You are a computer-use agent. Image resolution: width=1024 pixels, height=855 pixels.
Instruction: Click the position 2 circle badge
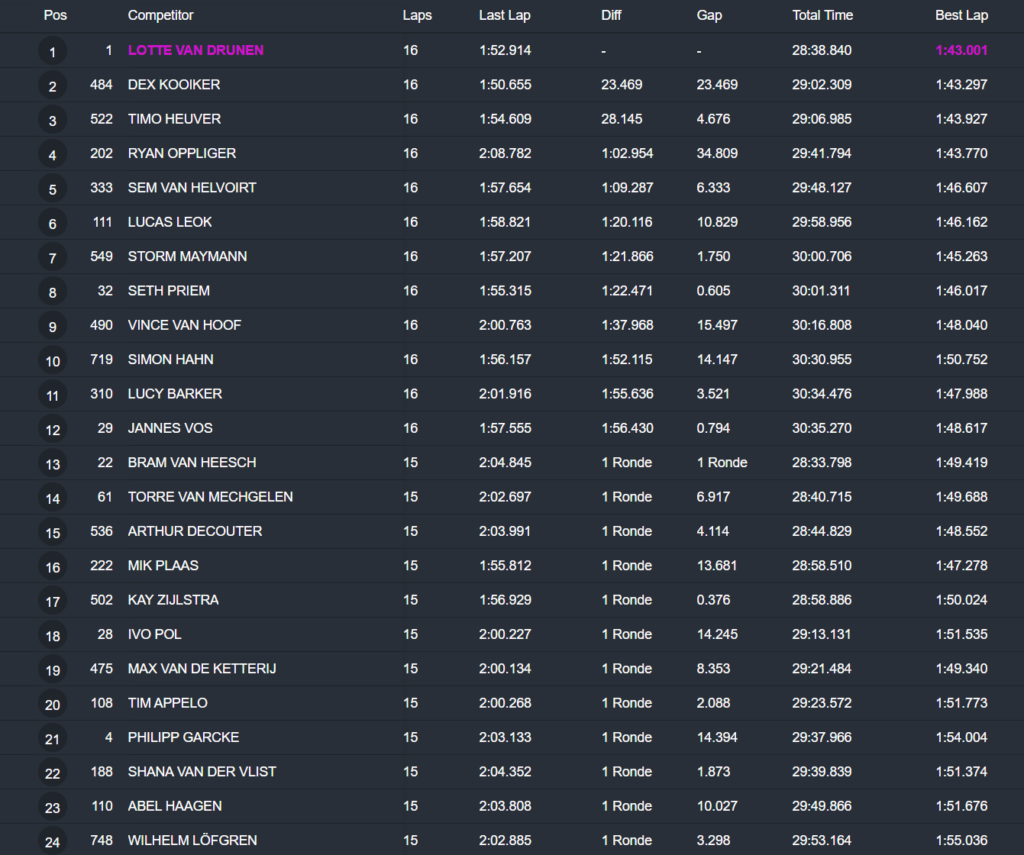coord(52,86)
